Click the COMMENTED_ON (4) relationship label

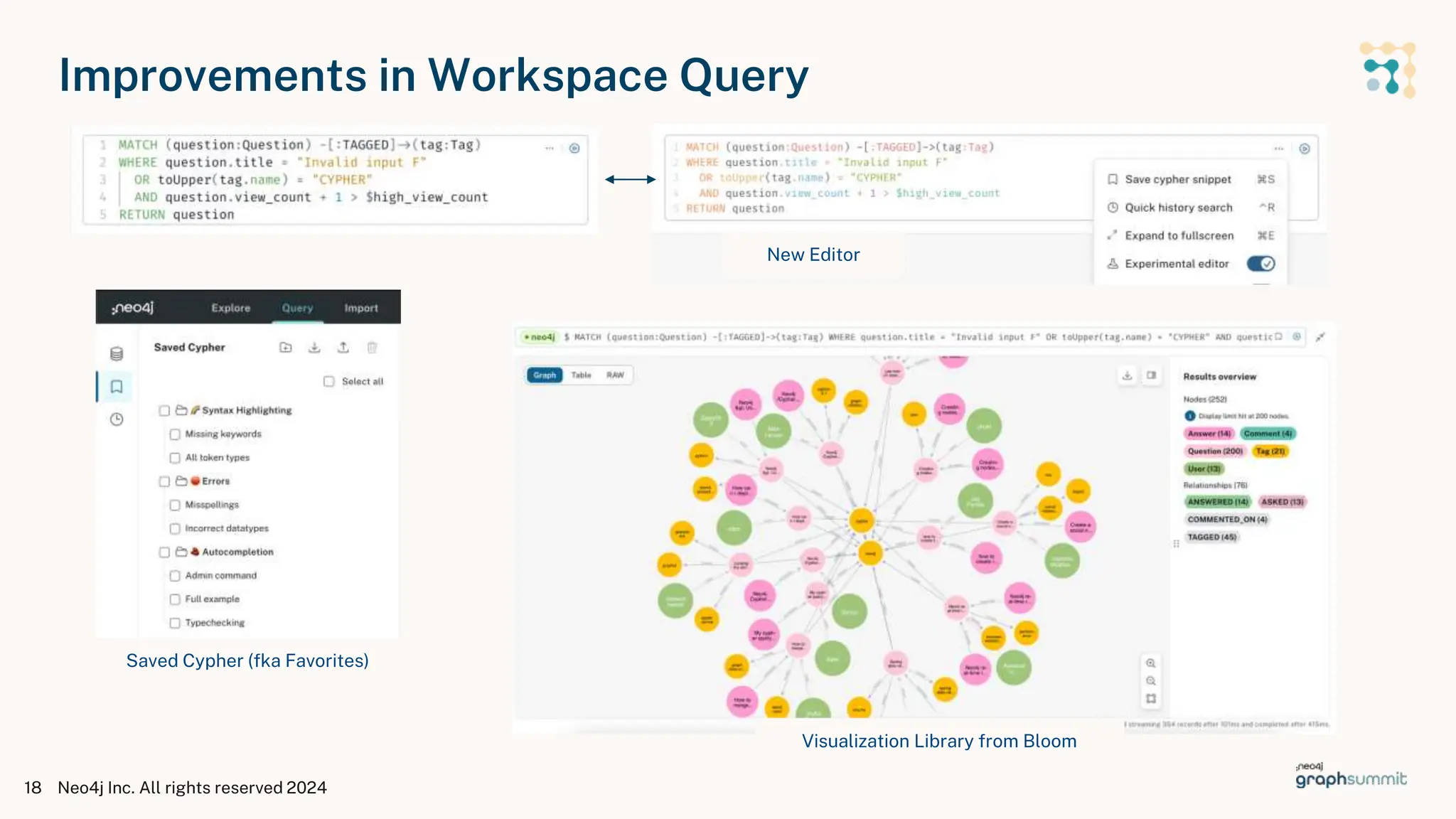click(x=1227, y=520)
